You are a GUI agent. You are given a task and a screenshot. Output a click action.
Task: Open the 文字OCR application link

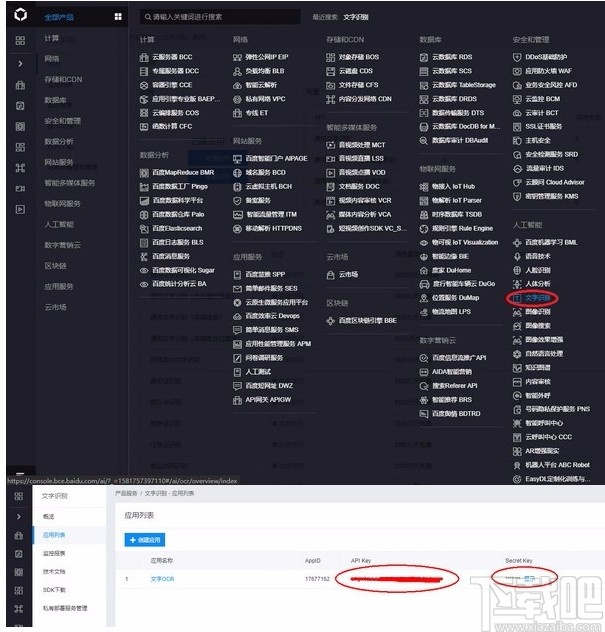click(162, 579)
